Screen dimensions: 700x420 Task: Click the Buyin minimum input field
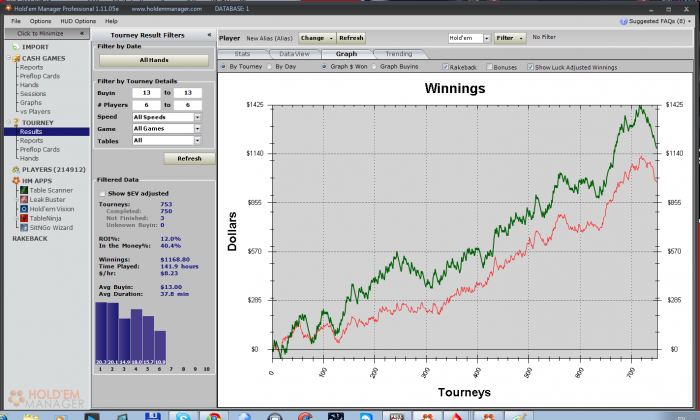pyautogui.click(x=146, y=93)
